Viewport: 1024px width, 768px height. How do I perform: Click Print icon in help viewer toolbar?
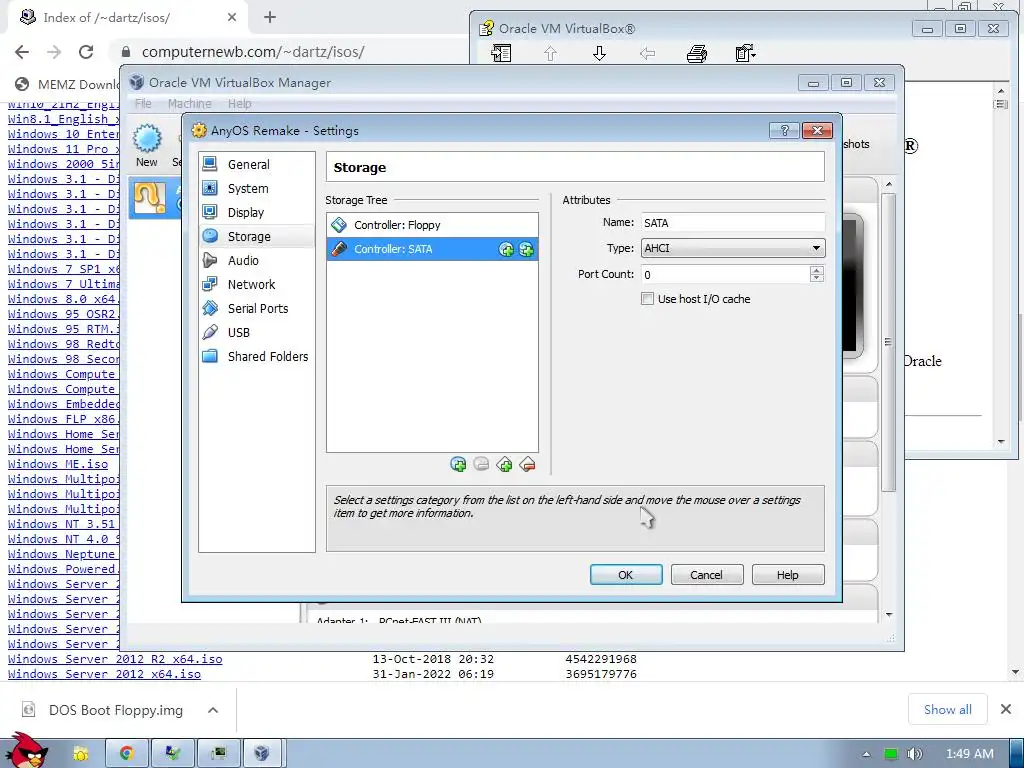pos(697,53)
